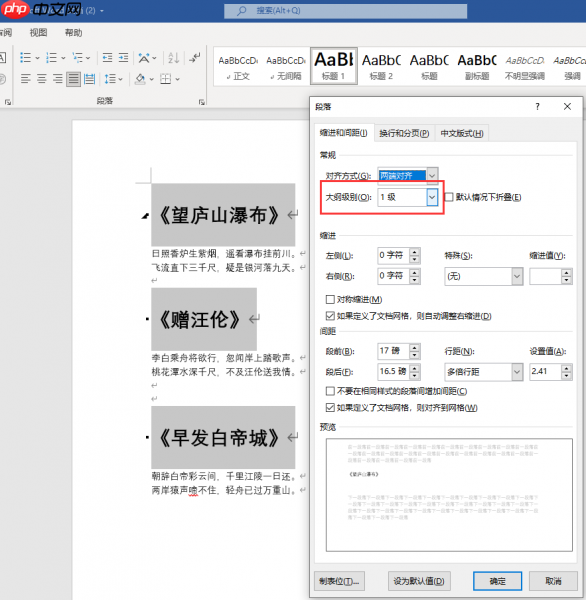This screenshot has height=600, width=586.
Task: Open the Chinese layout (Asian typography) icon
Action: (x=144, y=58)
